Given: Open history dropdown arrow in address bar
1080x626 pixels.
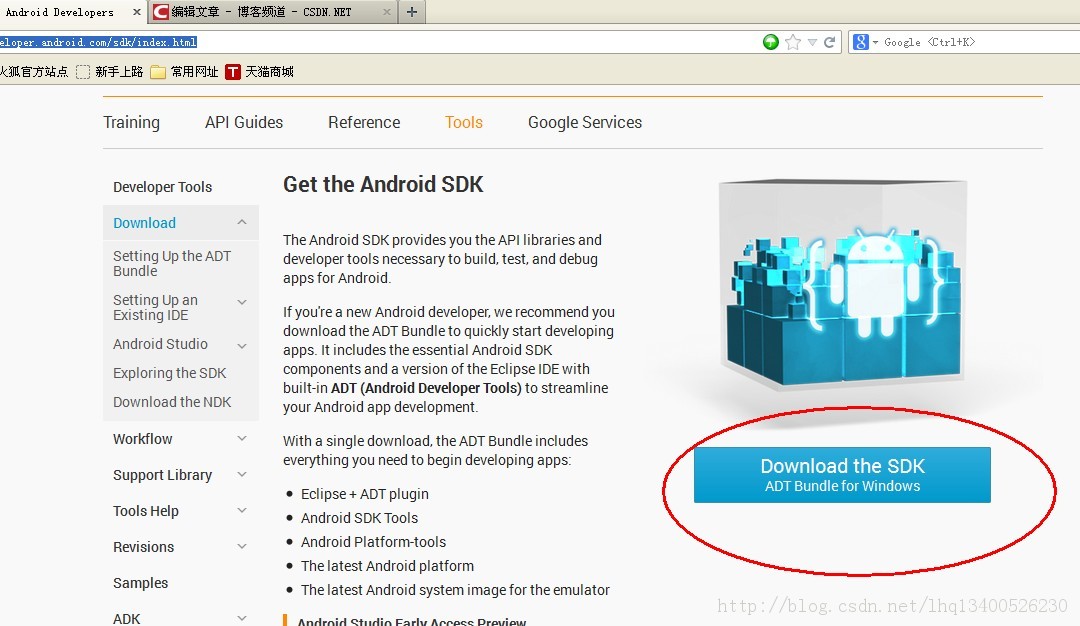Looking at the screenshot, I should tap(813, 42).
